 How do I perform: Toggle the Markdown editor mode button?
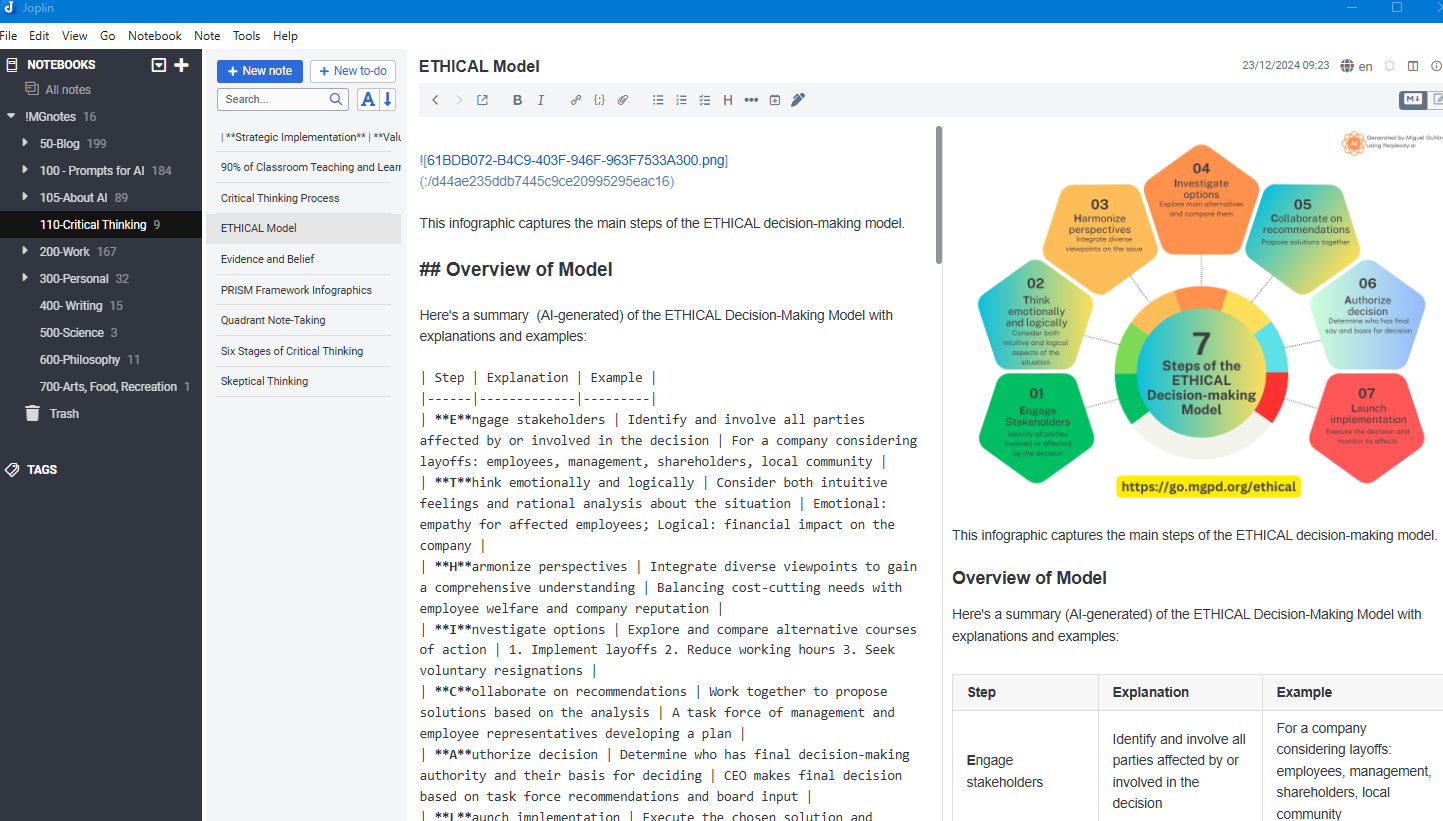tap(1412, 99)
